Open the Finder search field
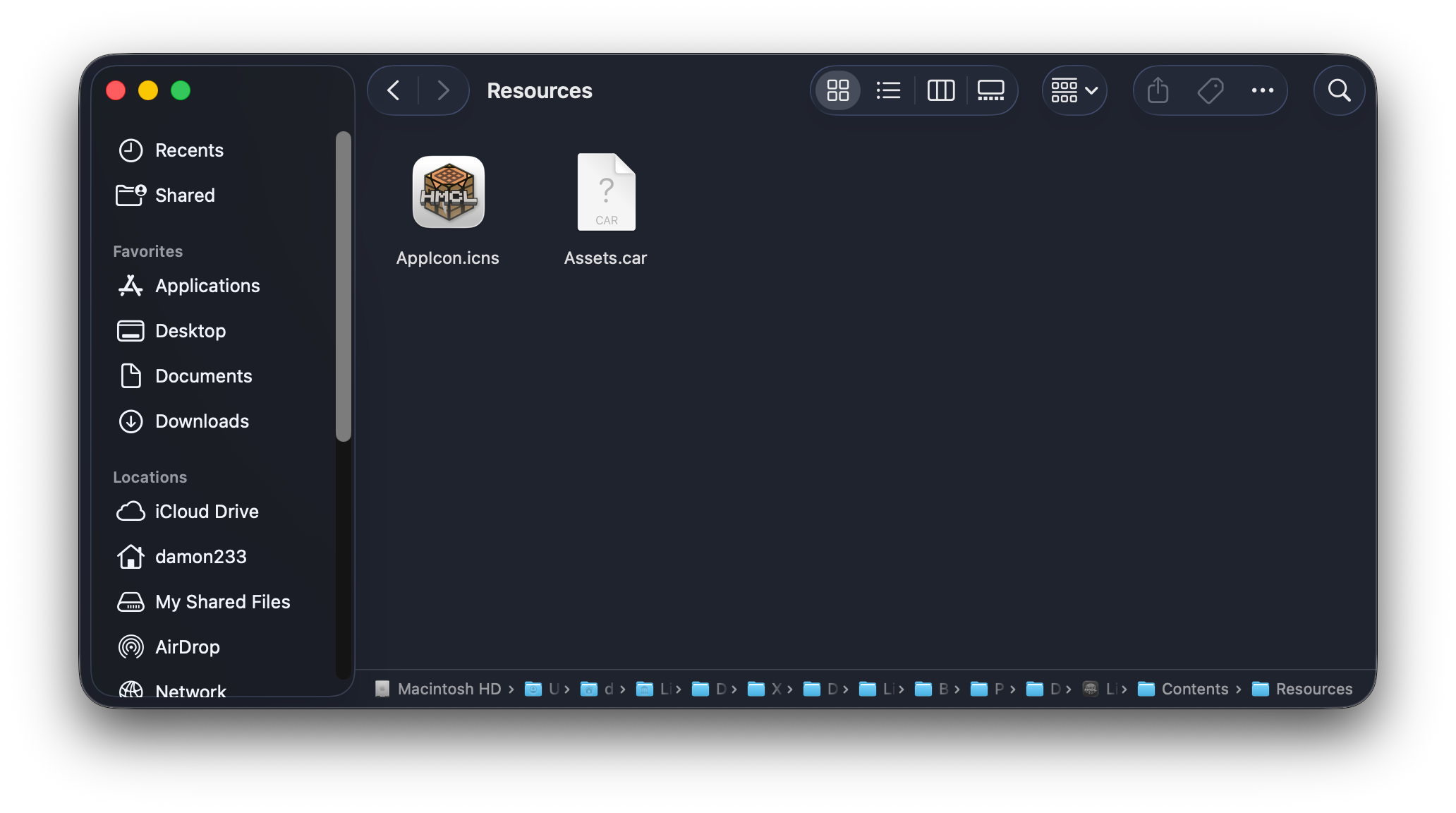The height and width of the screenshot is (813, 1456). pyautogui.click(x=1338, y=90)
